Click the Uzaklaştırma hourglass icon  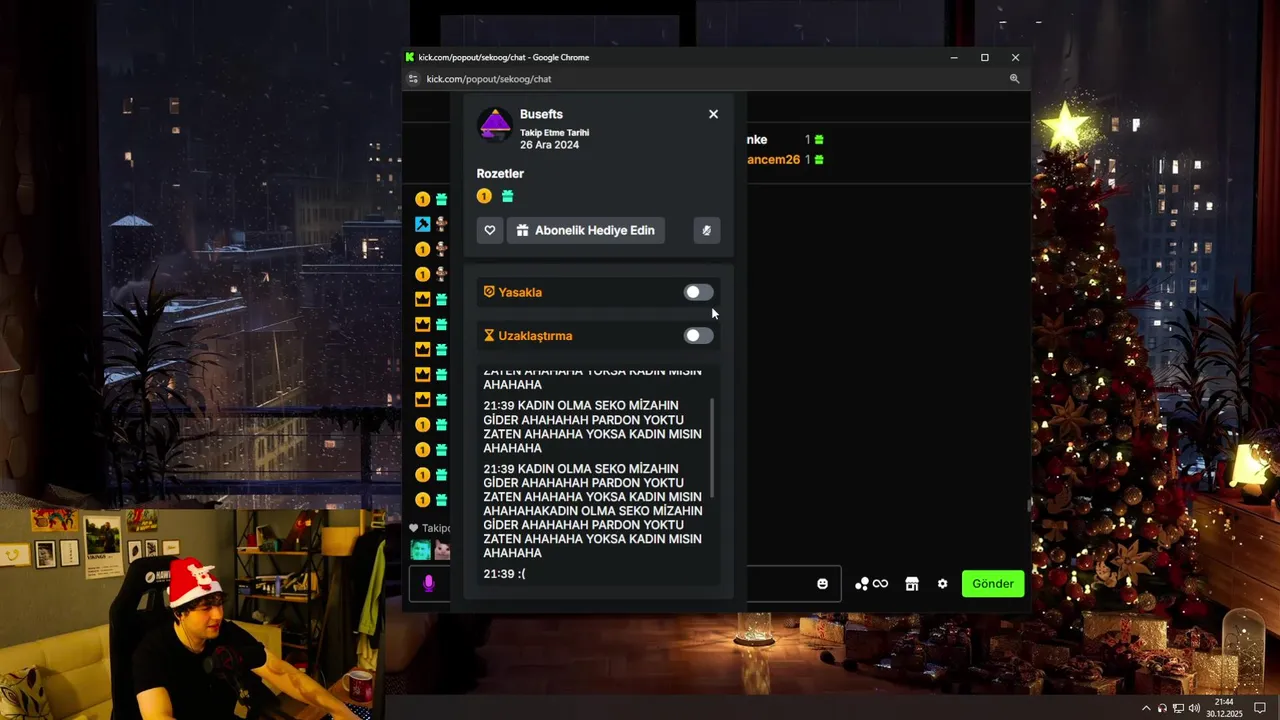tap(489, 335)
